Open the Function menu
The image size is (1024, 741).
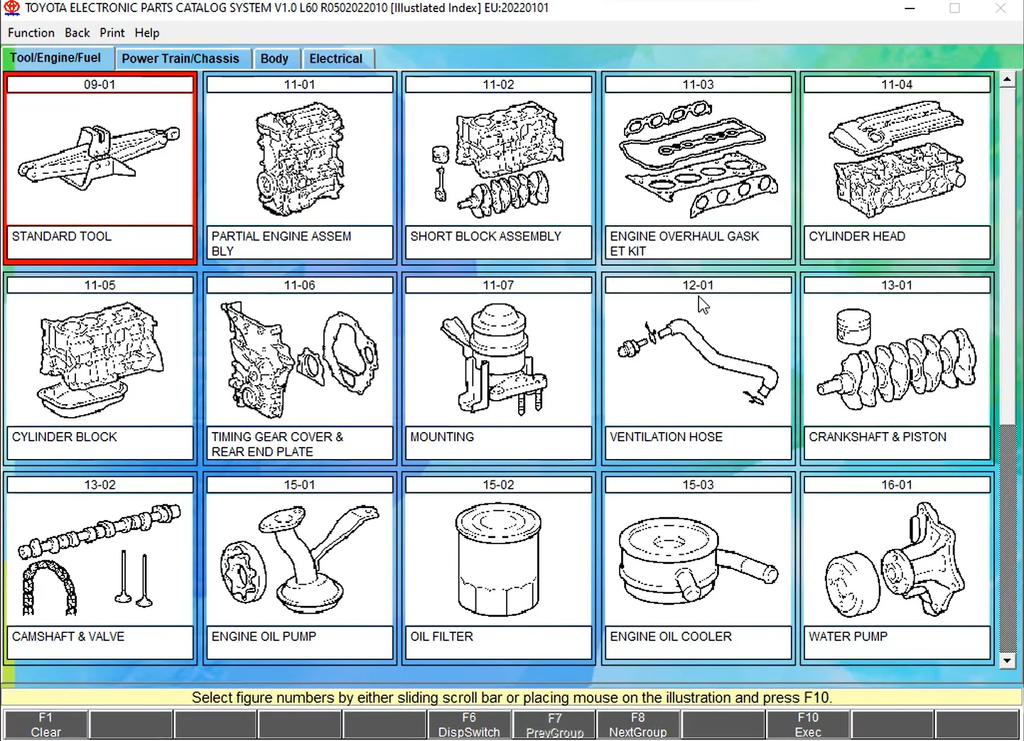click(31, 33)
